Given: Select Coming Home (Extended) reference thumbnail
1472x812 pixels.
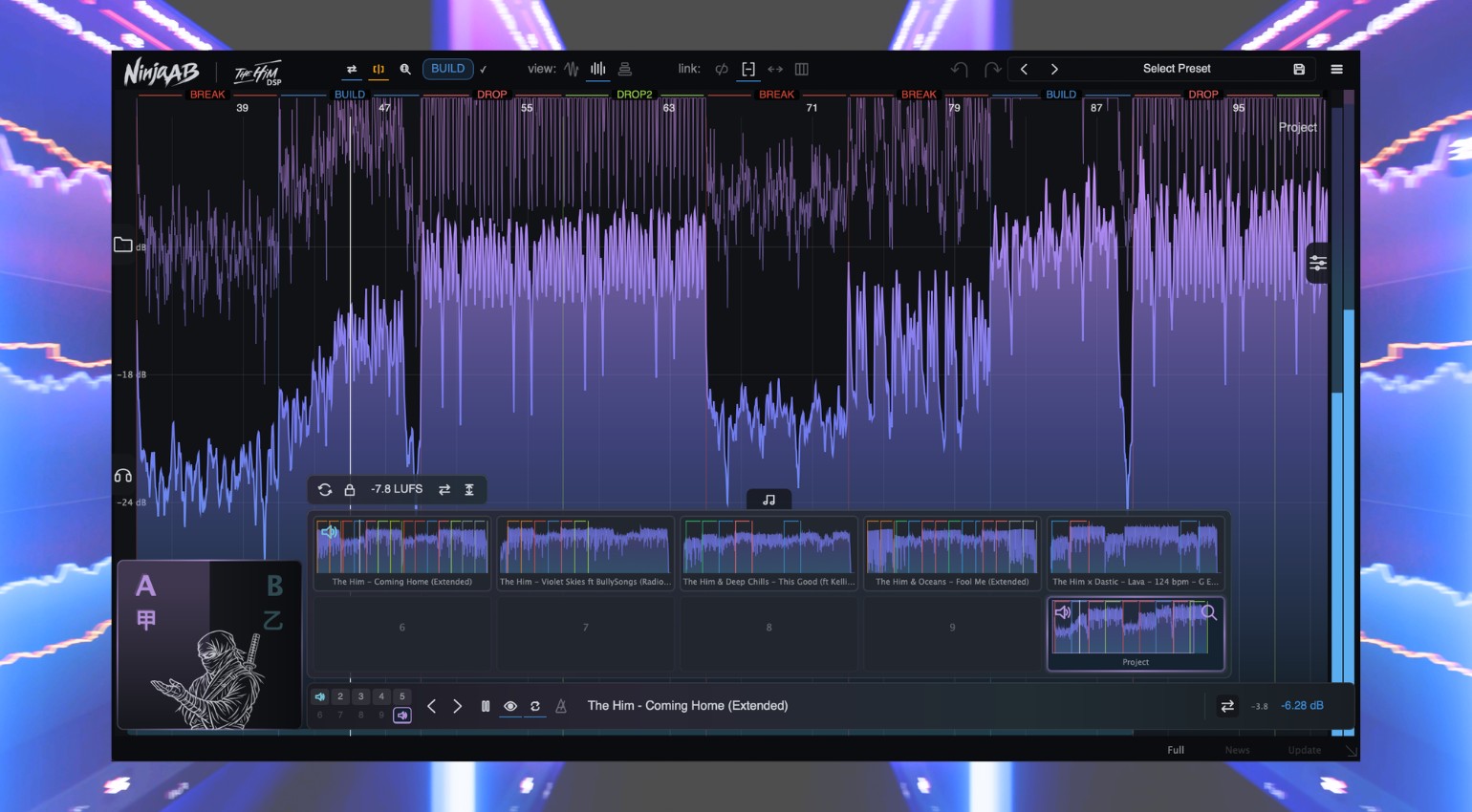Looking at the screenshot, I should pyautogui.click(x=401, y=553).
